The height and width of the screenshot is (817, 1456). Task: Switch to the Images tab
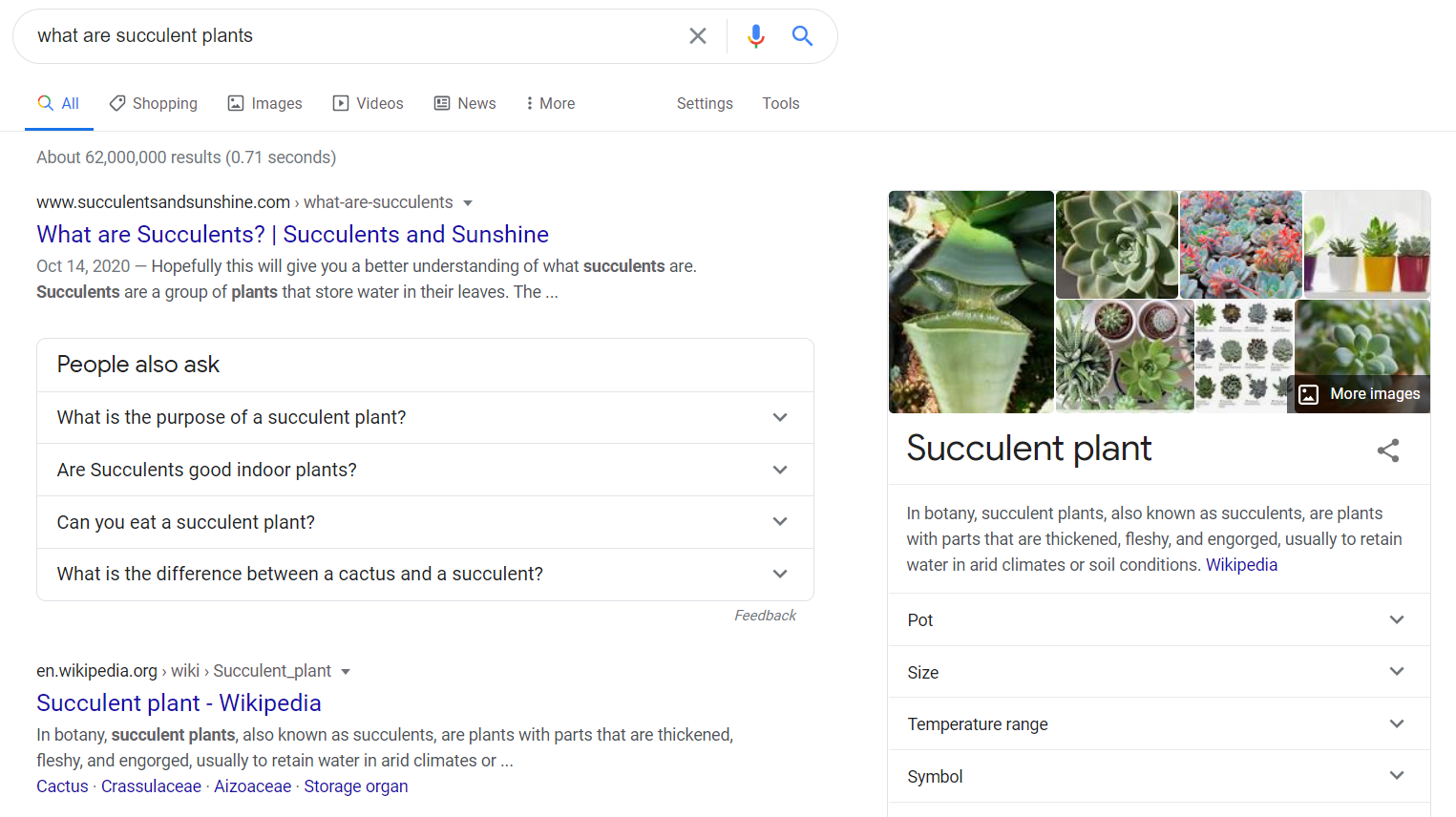(264, 103)
